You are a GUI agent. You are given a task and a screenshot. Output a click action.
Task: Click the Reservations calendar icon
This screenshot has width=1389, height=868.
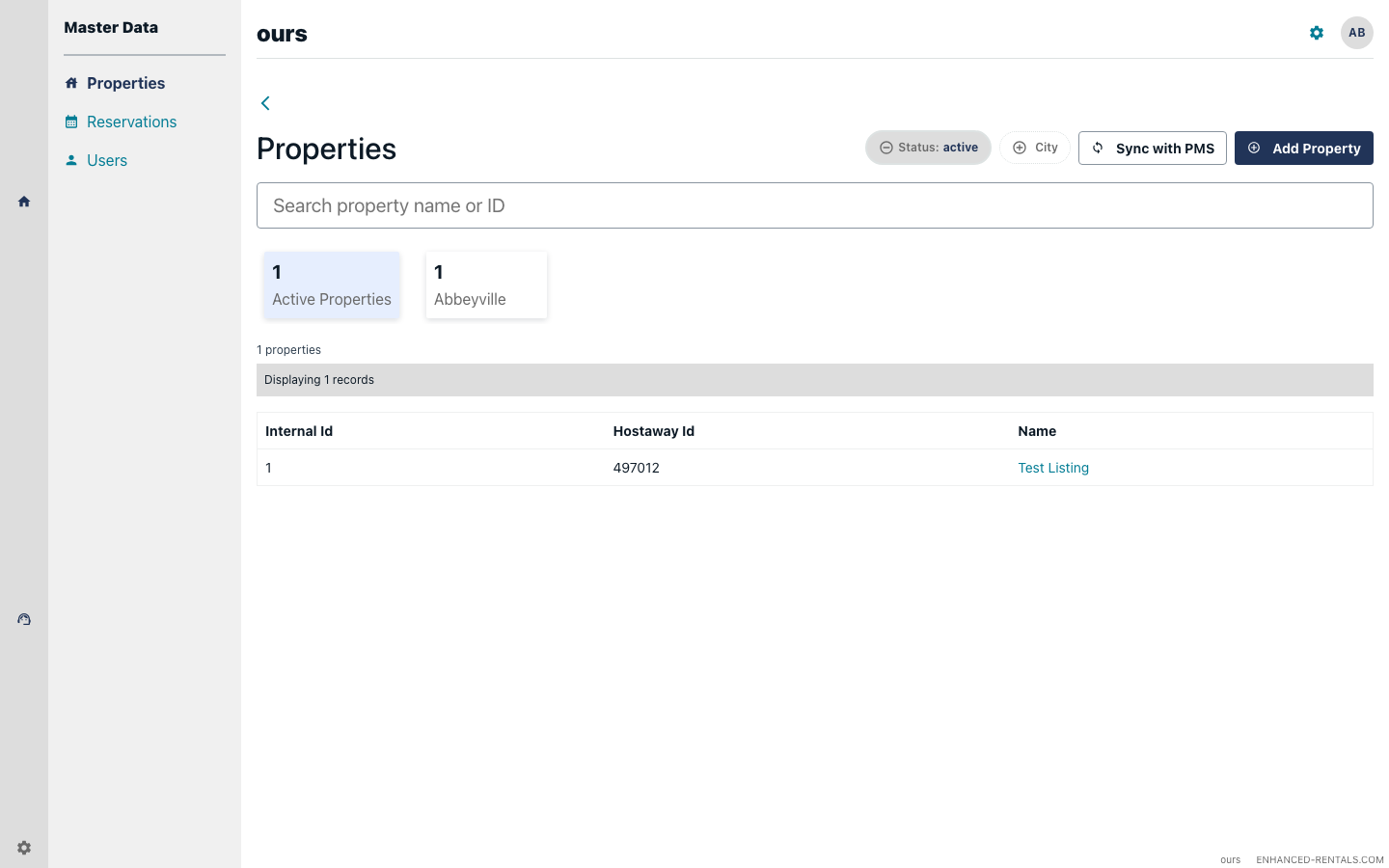pos(71,122)
